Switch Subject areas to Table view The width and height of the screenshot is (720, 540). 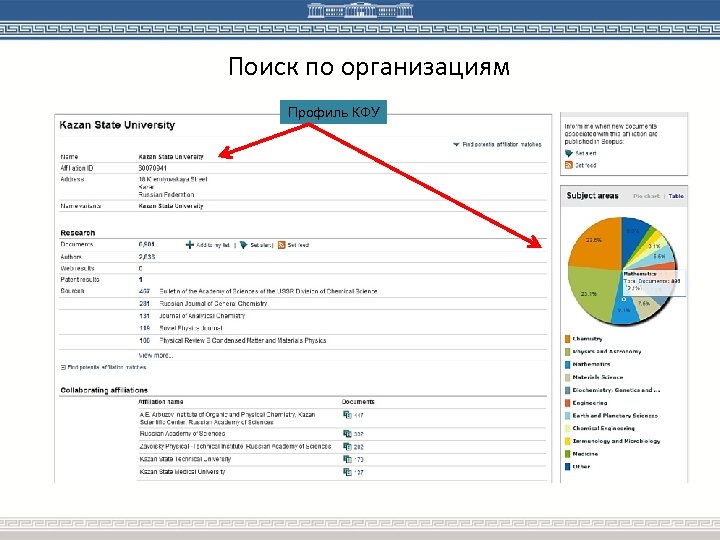point(676,196)
